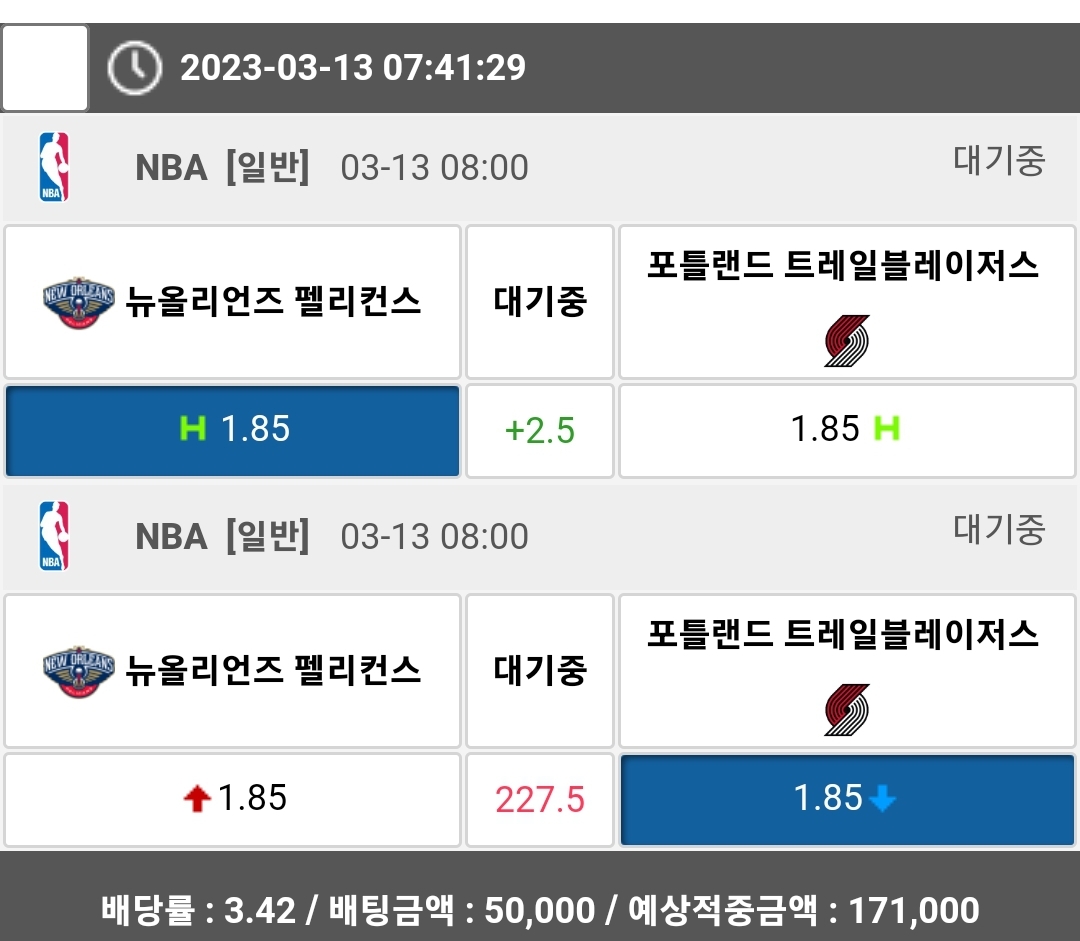This screenshot has height=941, width=1080.
Task: Click the red up arrow over icon
Action: [x=197, y=799]
